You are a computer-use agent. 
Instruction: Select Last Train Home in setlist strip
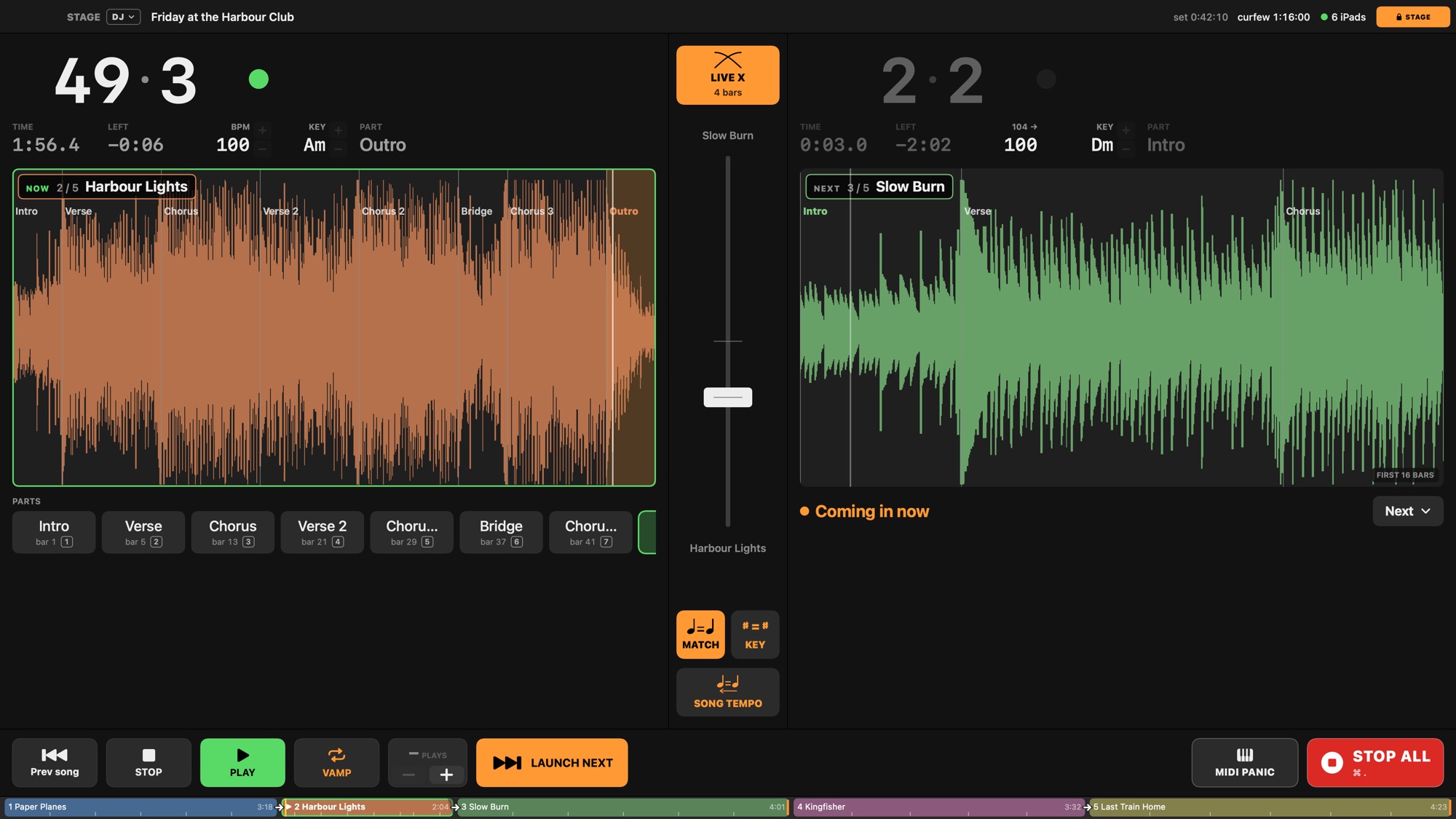pyautogui.click(x=1270, y=807)
